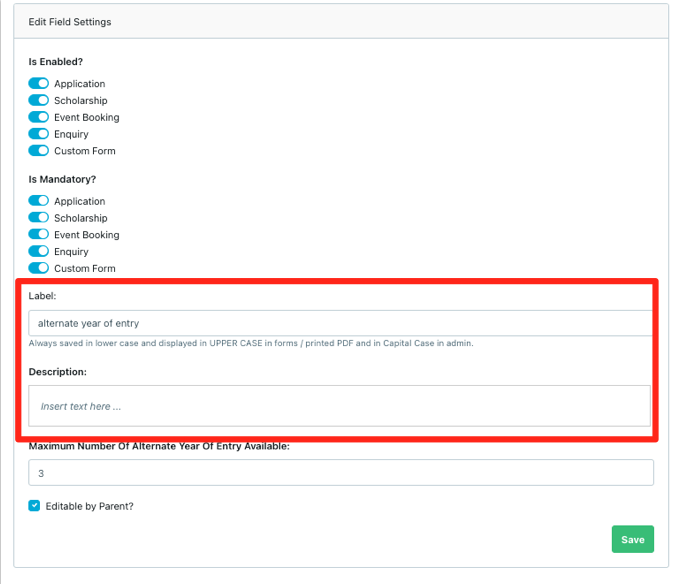Click the Maximum Number of Alternate Year field
Viewport: 676px width, 584px height.
[340, 473]
